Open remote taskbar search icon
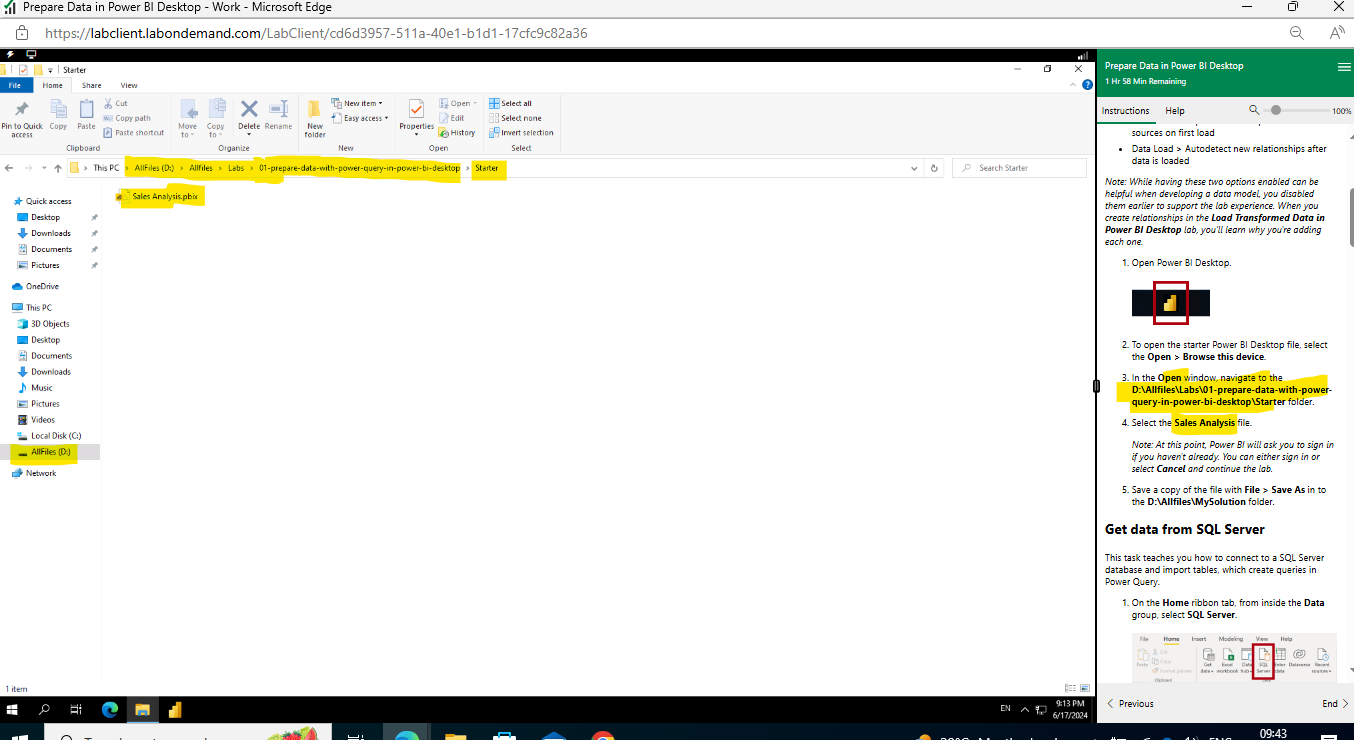1354x740 pixels. click(44, 709)
